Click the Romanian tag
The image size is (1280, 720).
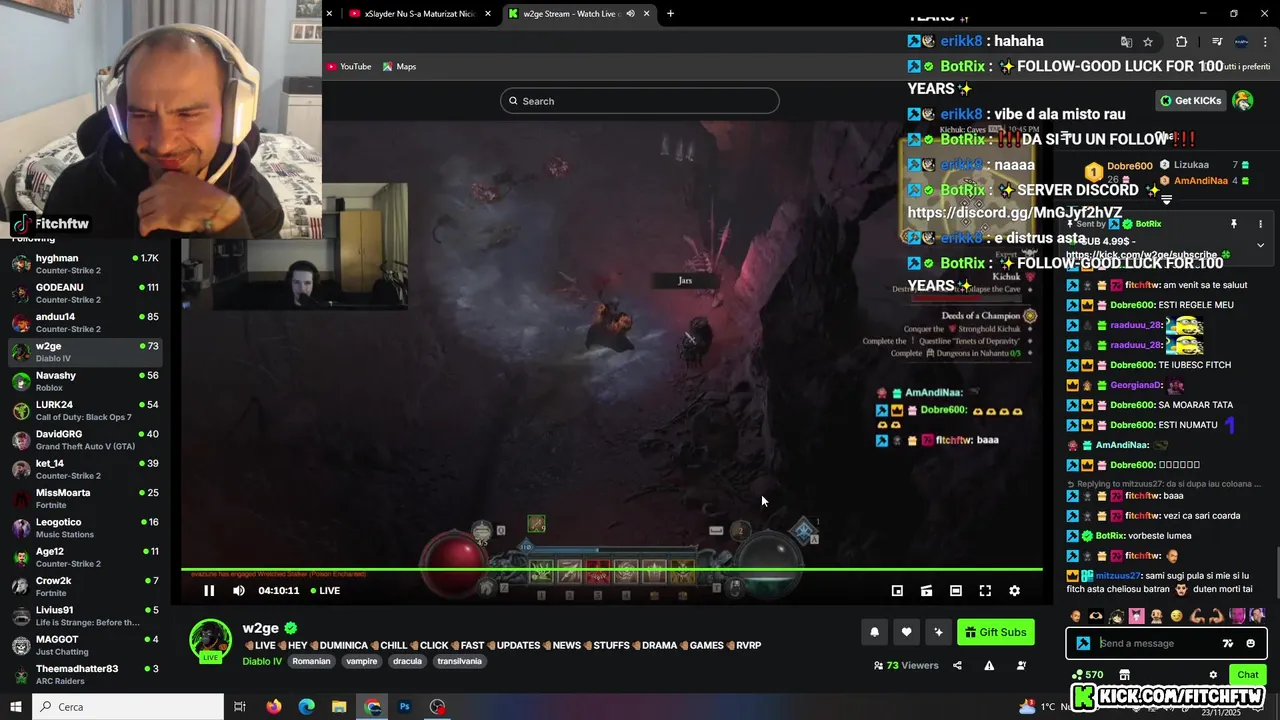[x=311, y=661]
